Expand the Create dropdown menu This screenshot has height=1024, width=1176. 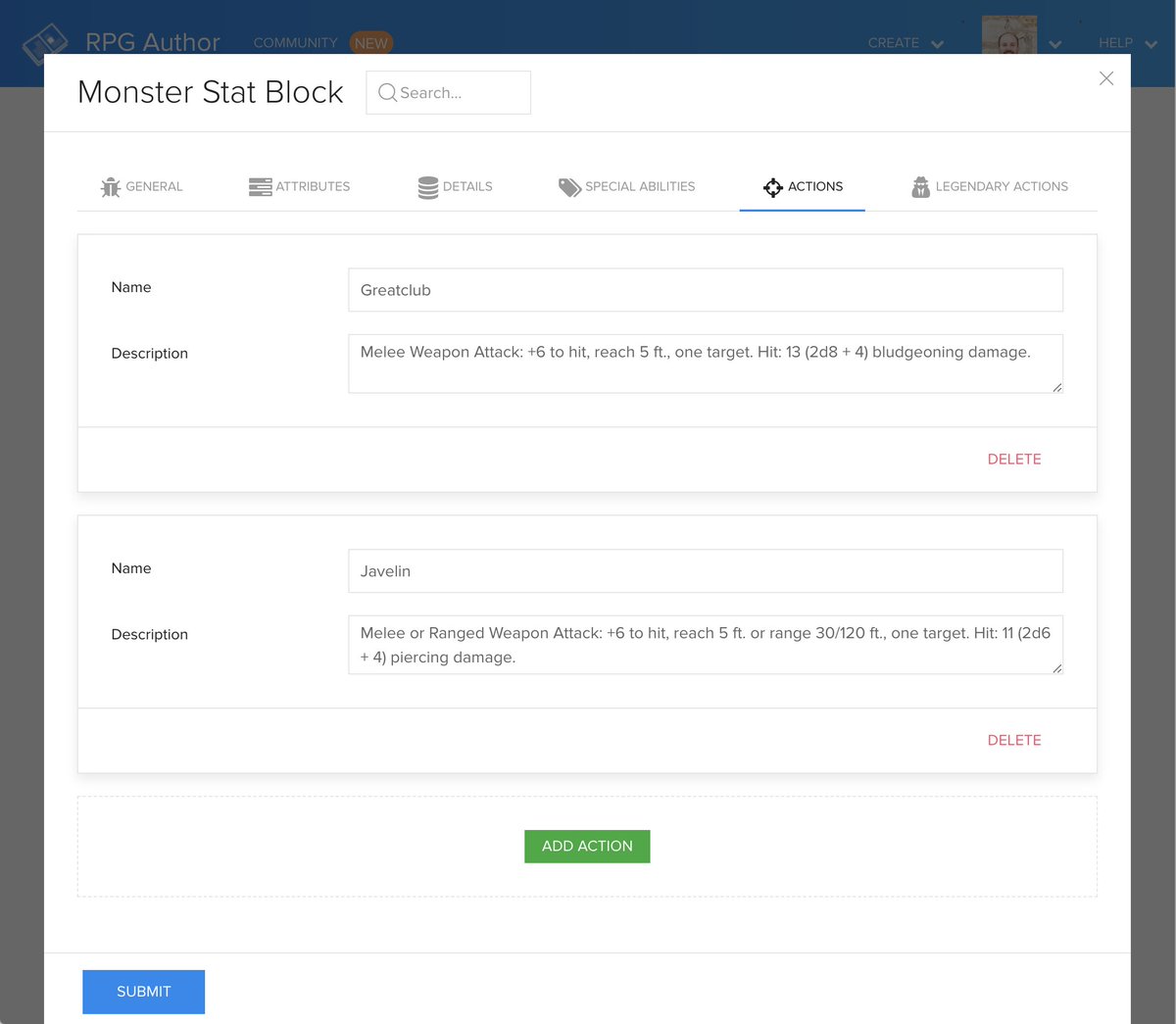pos(906,43)
